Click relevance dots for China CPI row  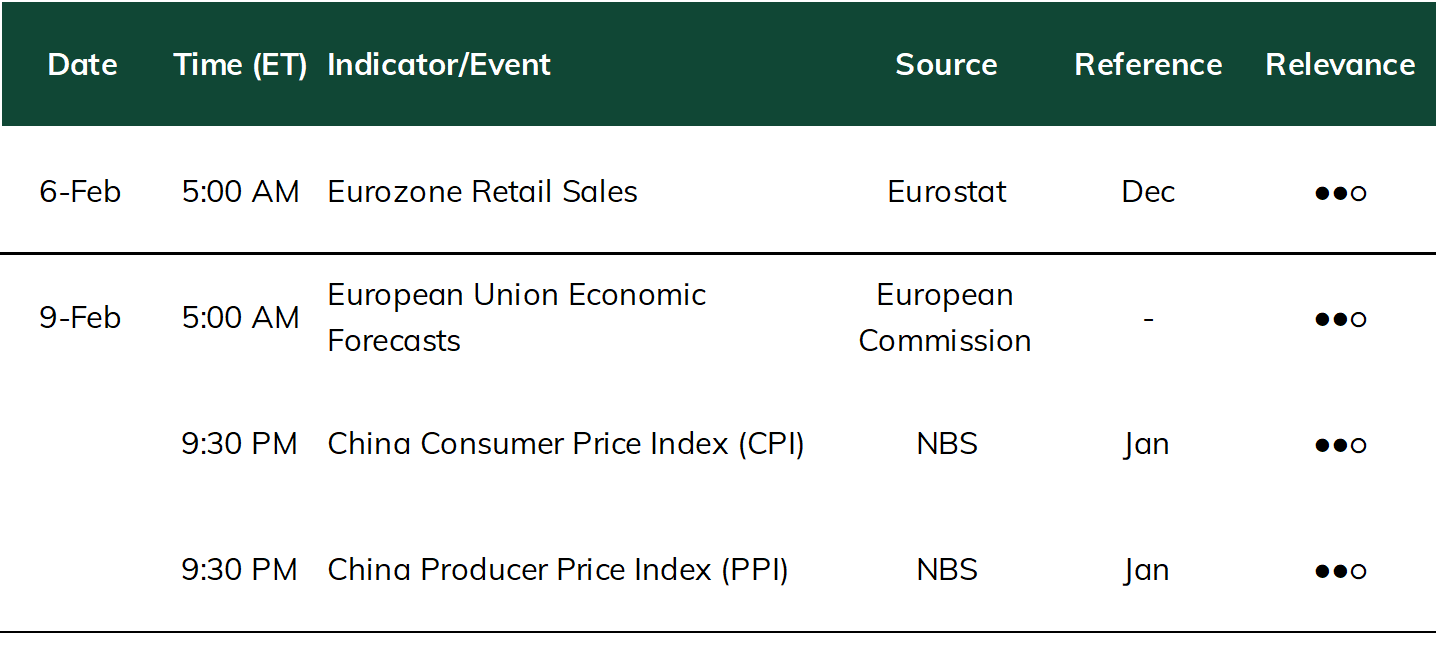[x=1340, y=445]
